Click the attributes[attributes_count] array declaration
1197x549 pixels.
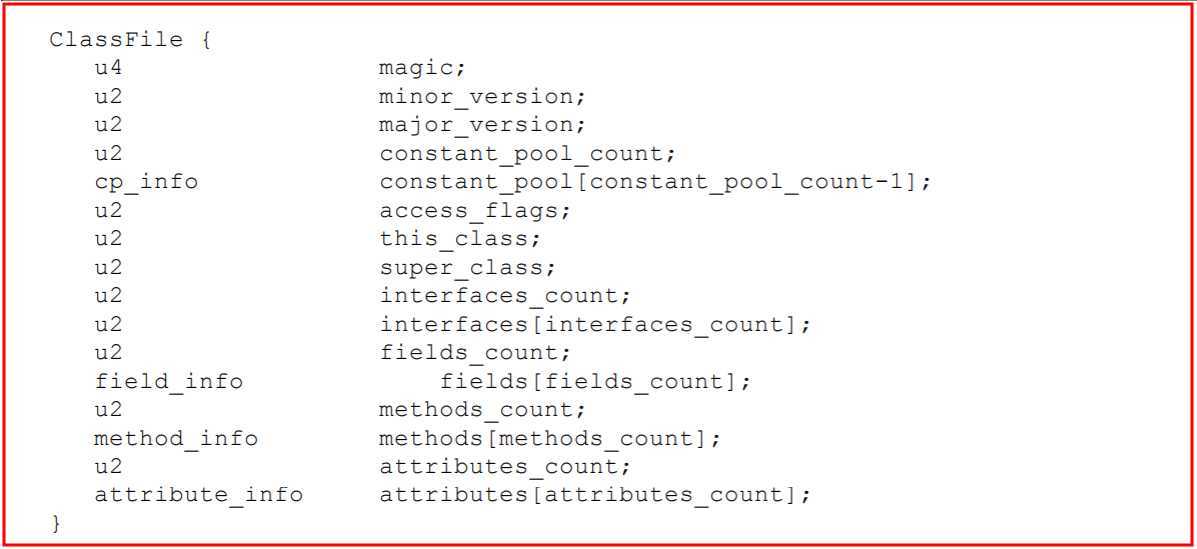click(594, 495)
